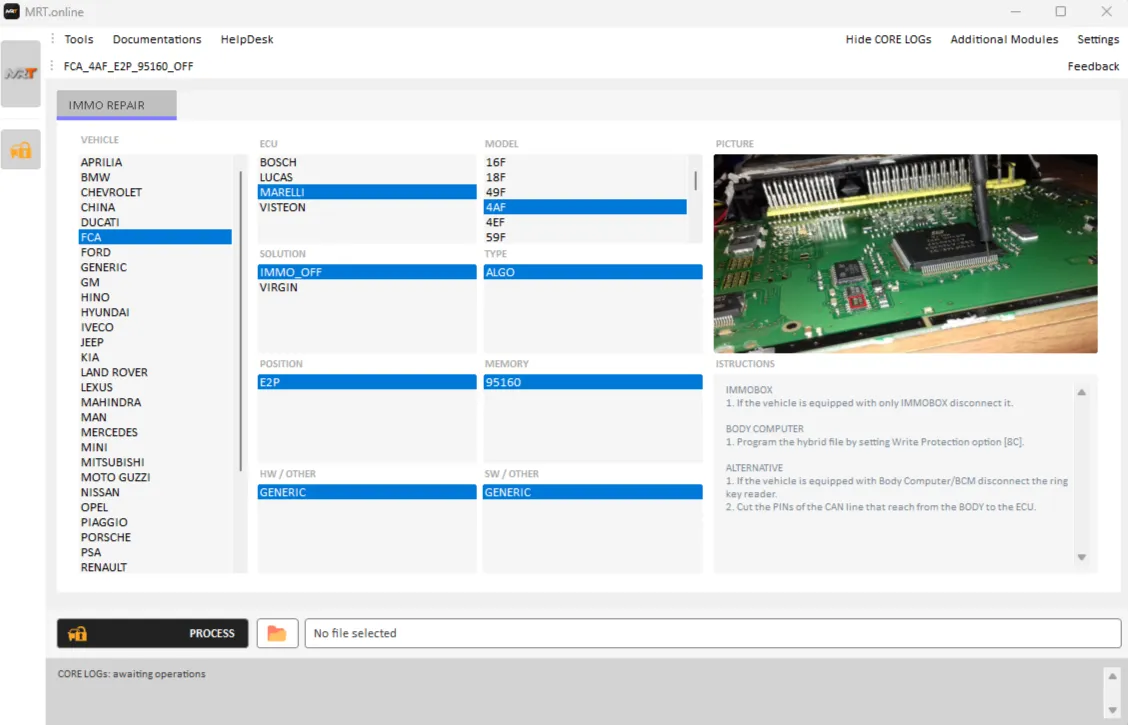Select BOSCH in ECU list

point(367,163)
